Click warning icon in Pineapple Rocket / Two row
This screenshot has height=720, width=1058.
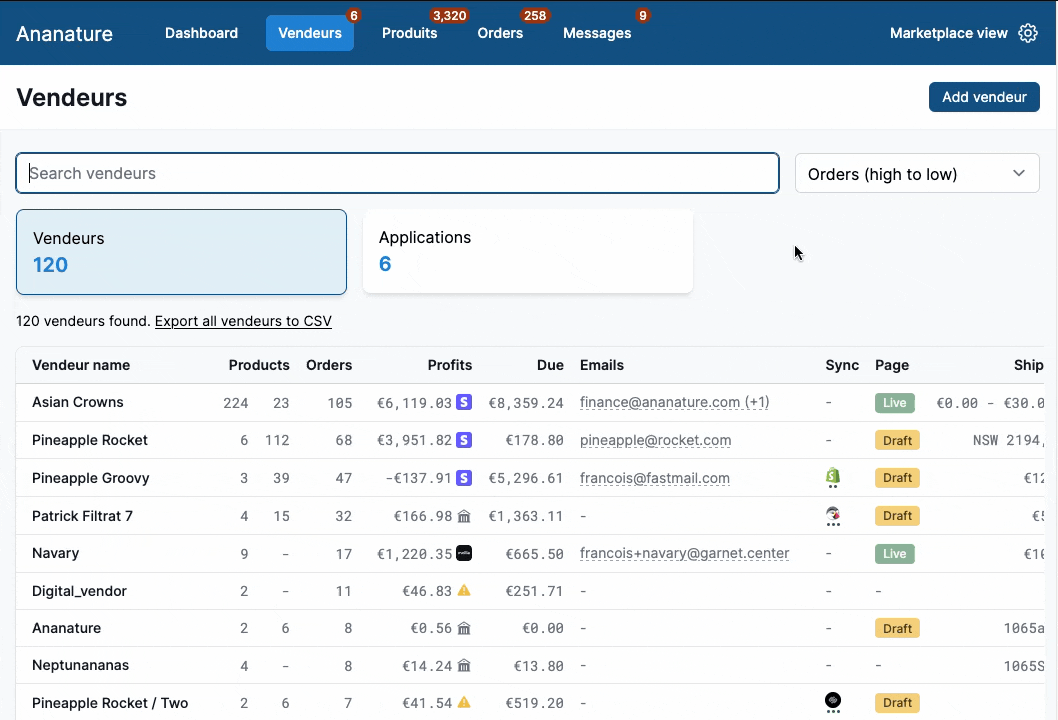464,702
